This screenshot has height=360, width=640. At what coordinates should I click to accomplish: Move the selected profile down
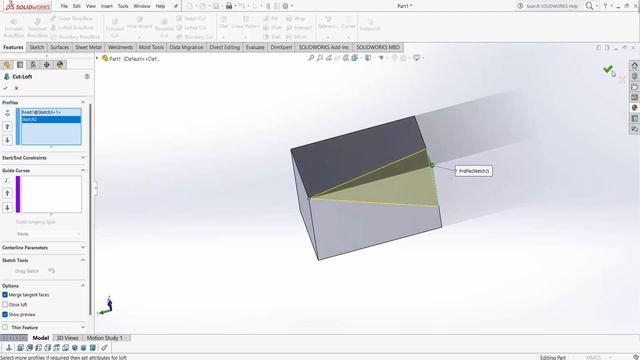coord(7,140)
